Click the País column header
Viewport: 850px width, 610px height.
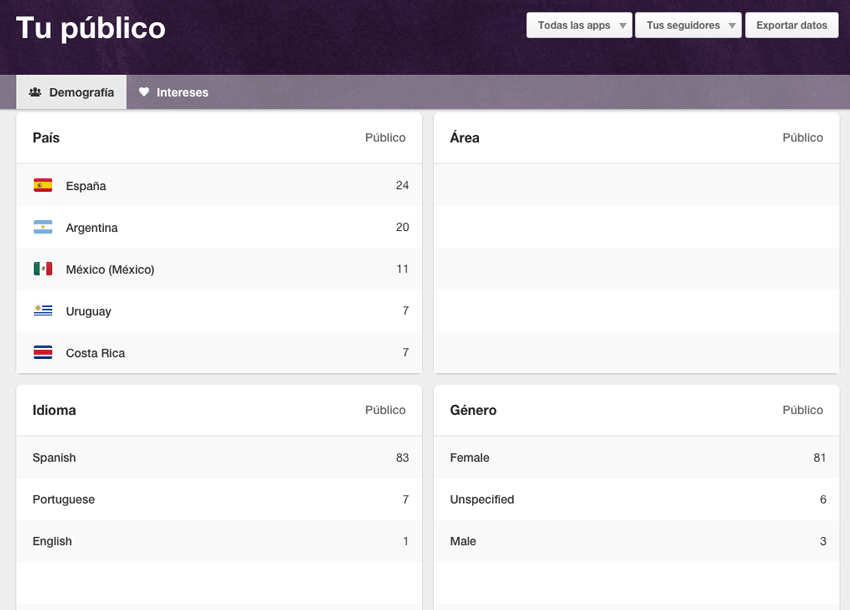pos(46,138)
